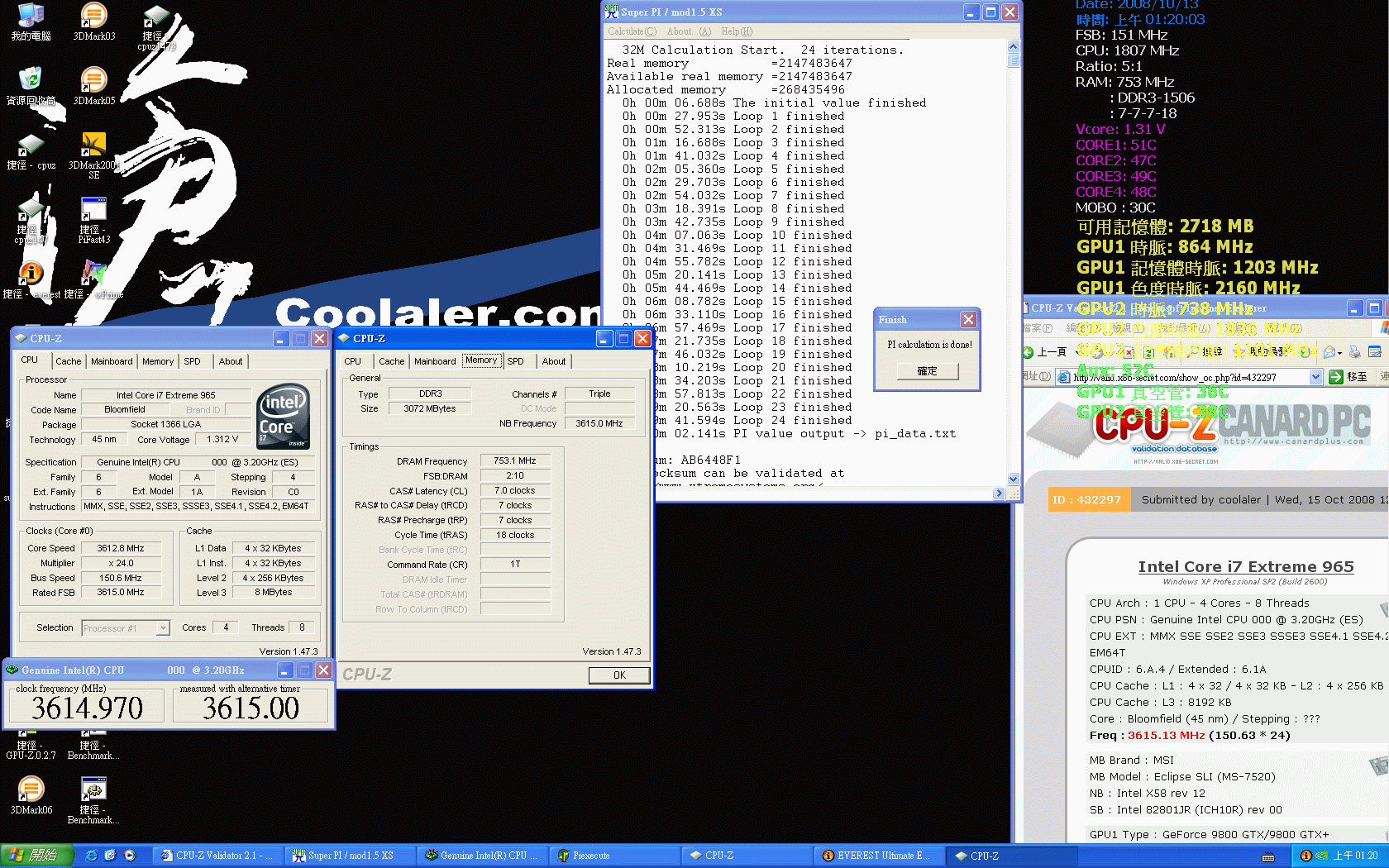This screenshot has height=868, width=1389.
Task: Switch to the CPU tab in Memory CPU-Z window
Action: (x=353, y=361)
